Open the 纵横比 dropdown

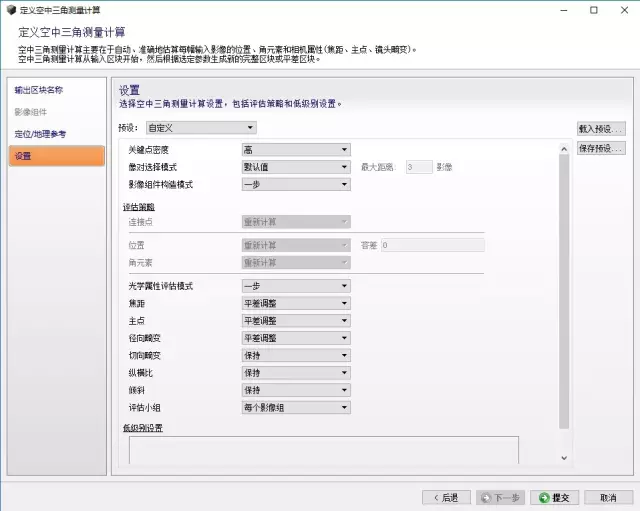click(x=296, y=373)
